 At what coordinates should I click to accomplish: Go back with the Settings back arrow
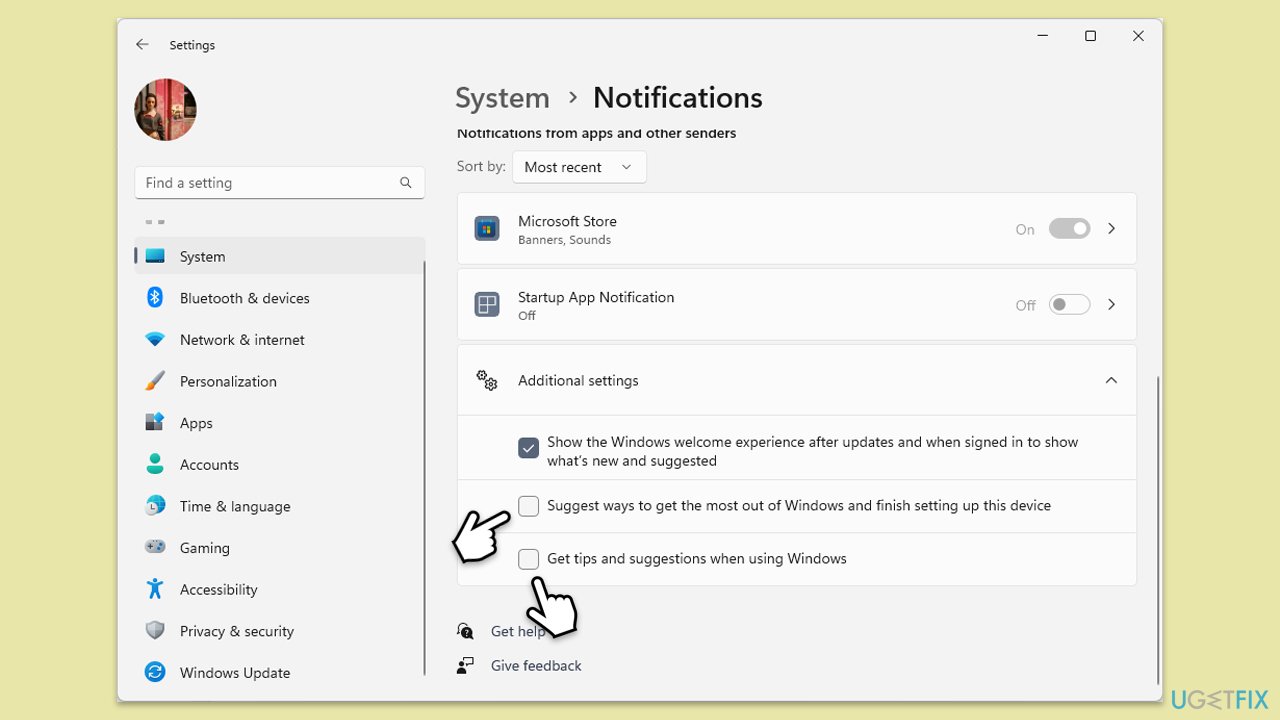click(142, 45)
